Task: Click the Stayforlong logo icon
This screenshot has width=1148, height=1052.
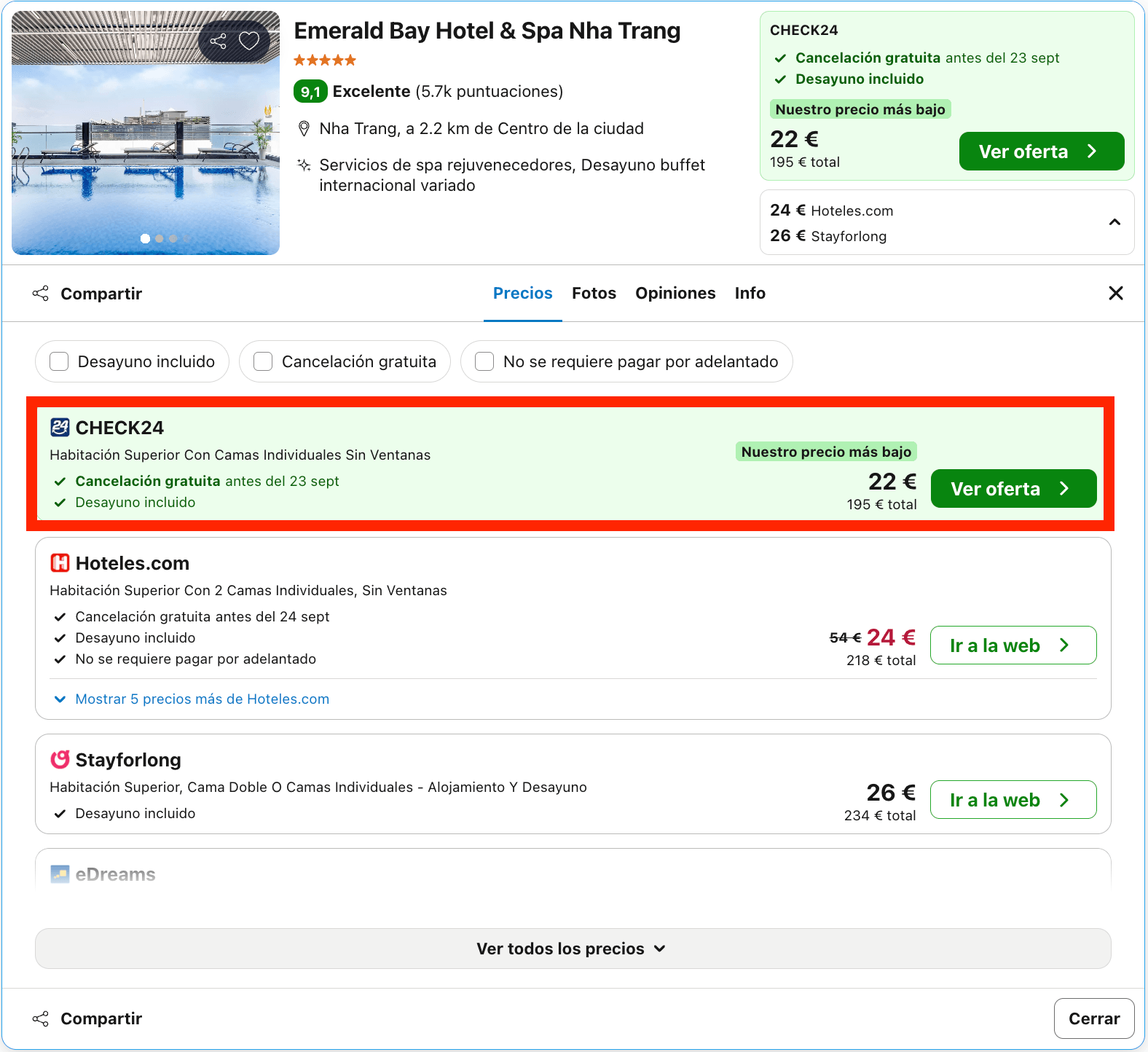Action: coord(60,760)
